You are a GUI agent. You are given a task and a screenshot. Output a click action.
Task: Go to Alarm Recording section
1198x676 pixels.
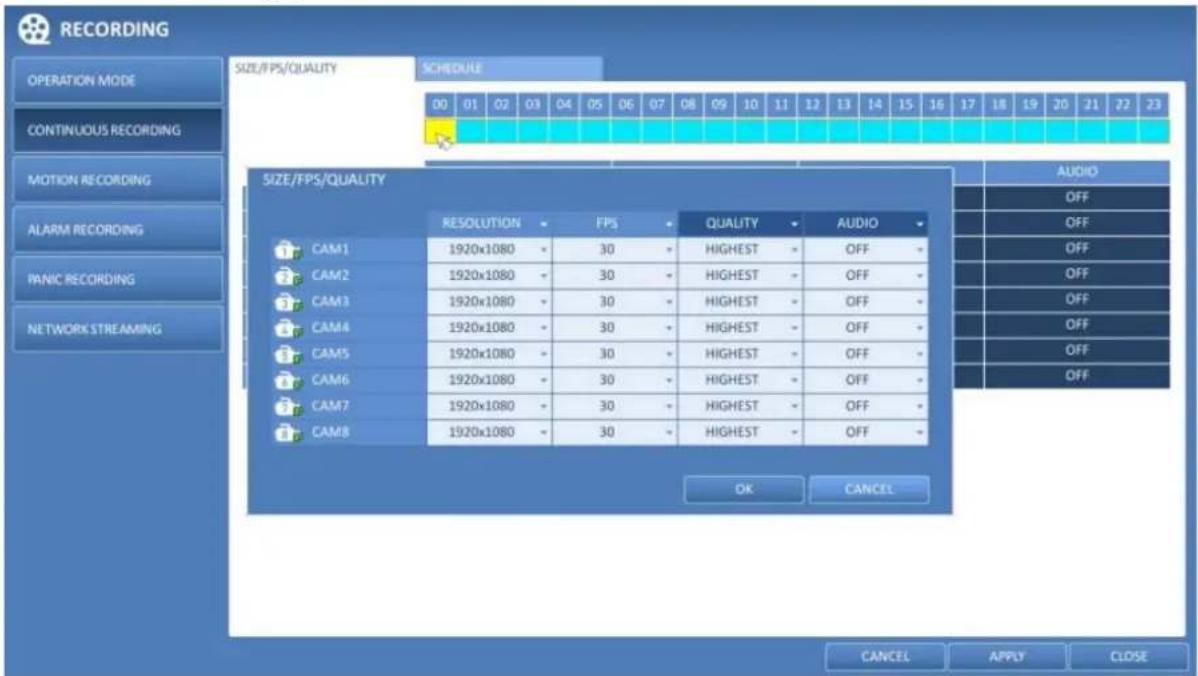pyautogui.click(x=118, y=230)
